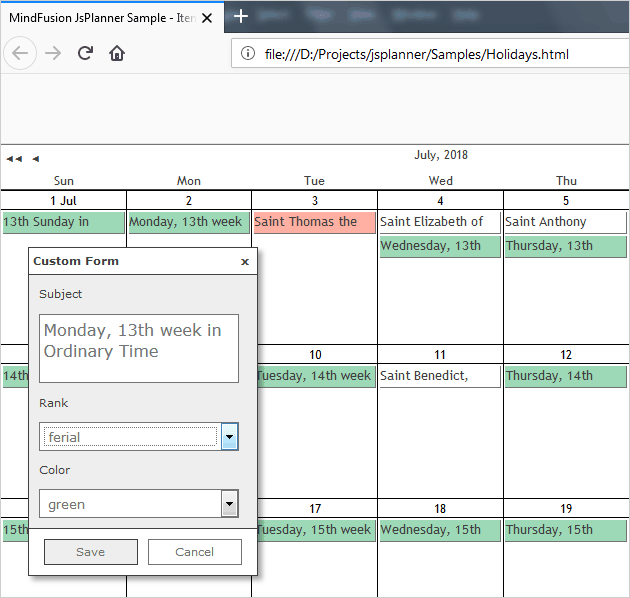
Task: Select day 2 header cell
Action: point(189,201)
